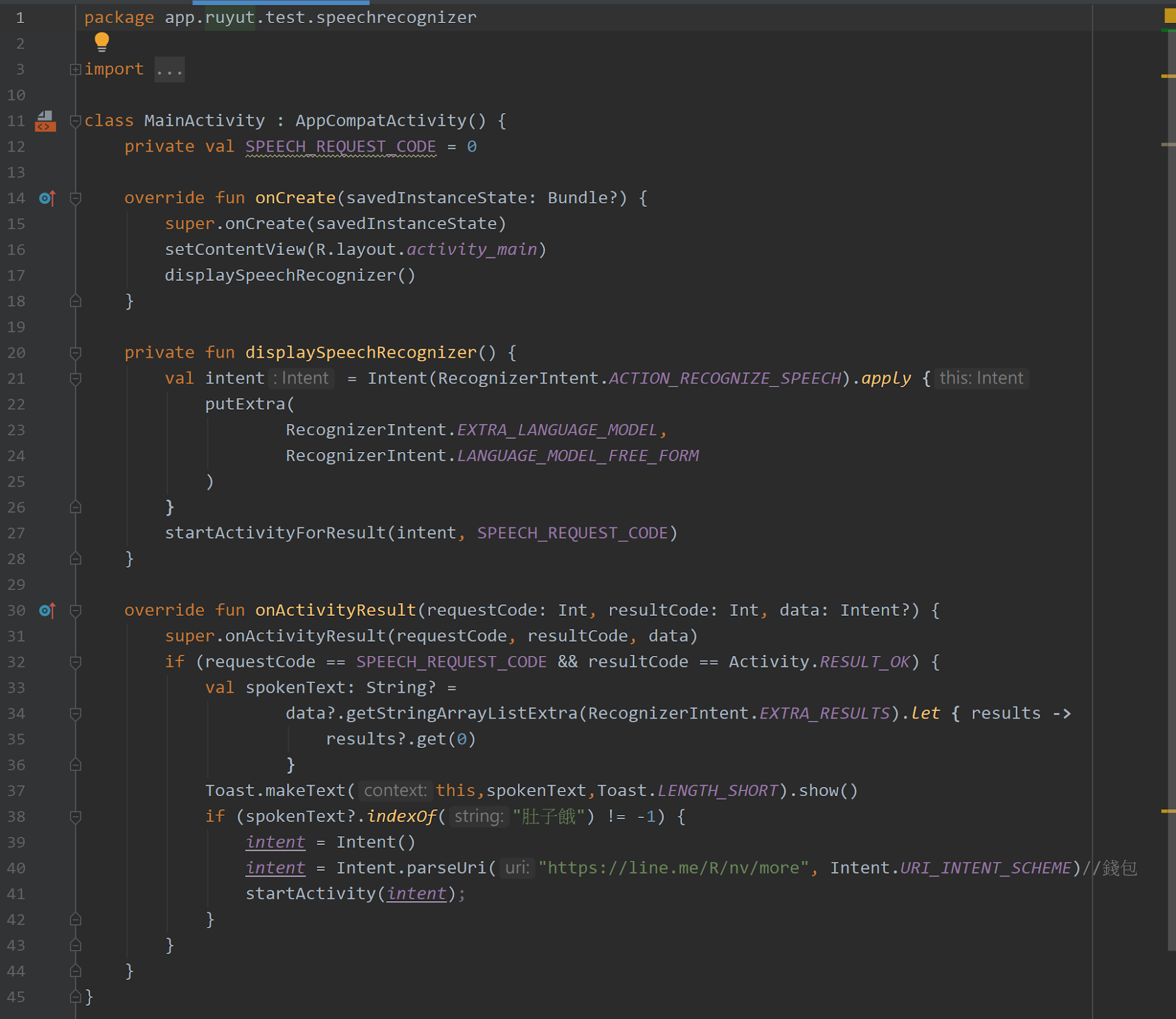Collapse the onCreate function
This screenshot has height=1019, width=1176.
click(x=75, y=198)
